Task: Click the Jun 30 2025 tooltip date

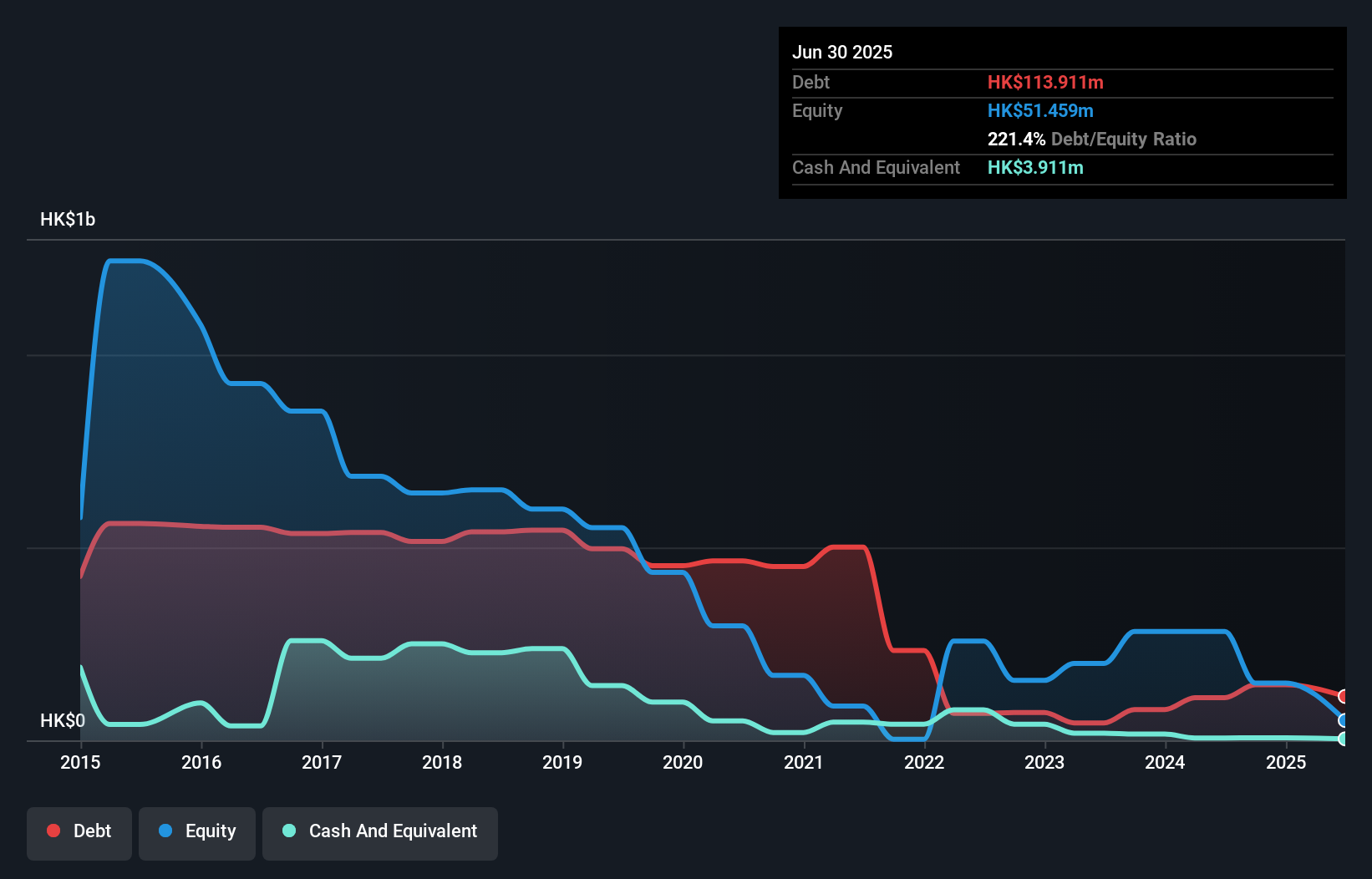Action: click(842, 52)
